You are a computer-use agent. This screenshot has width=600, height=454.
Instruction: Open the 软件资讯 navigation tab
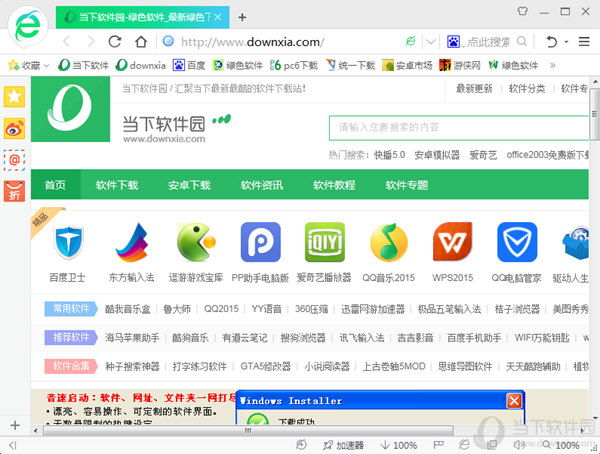(262, 185)
